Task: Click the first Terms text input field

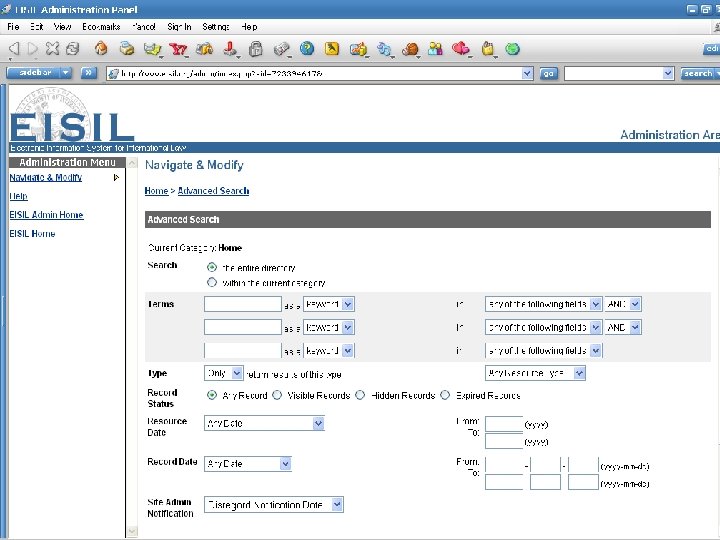Action: (242, 304)
